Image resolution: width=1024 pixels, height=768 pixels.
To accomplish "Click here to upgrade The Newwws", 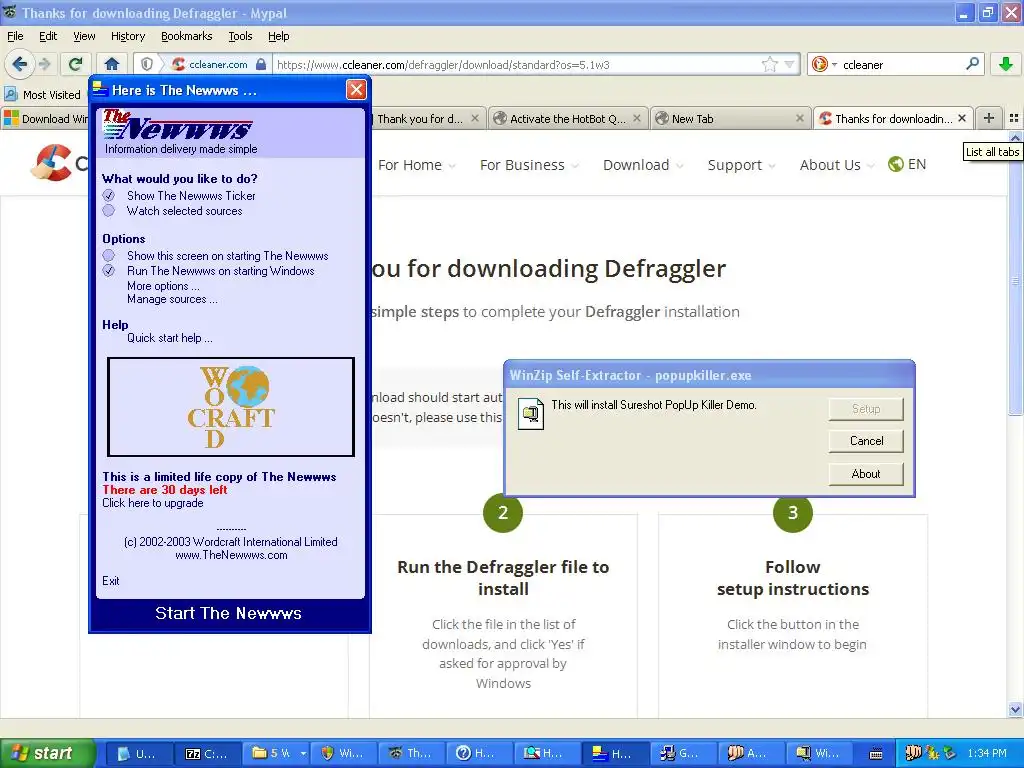I will 153,503.
